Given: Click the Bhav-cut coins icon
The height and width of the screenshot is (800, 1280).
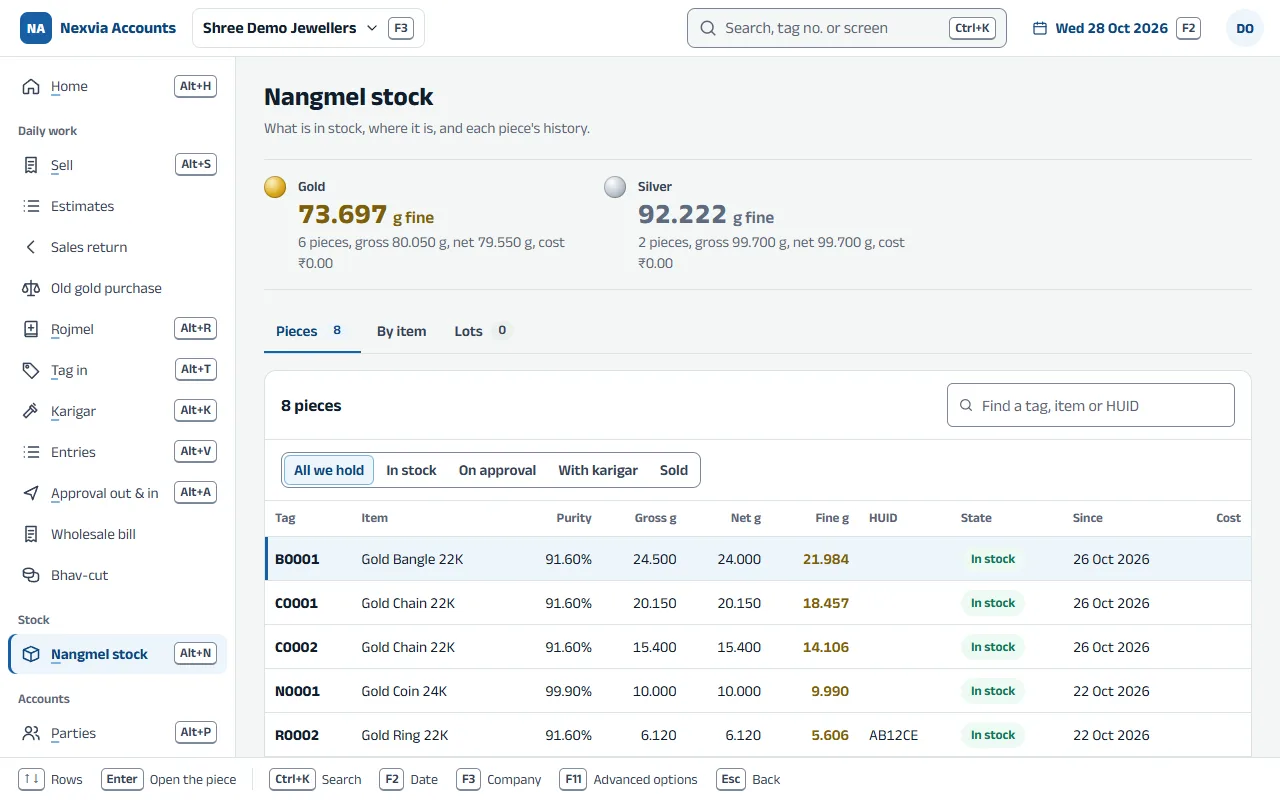Looking at the screenshot, I should coord(31,575).
